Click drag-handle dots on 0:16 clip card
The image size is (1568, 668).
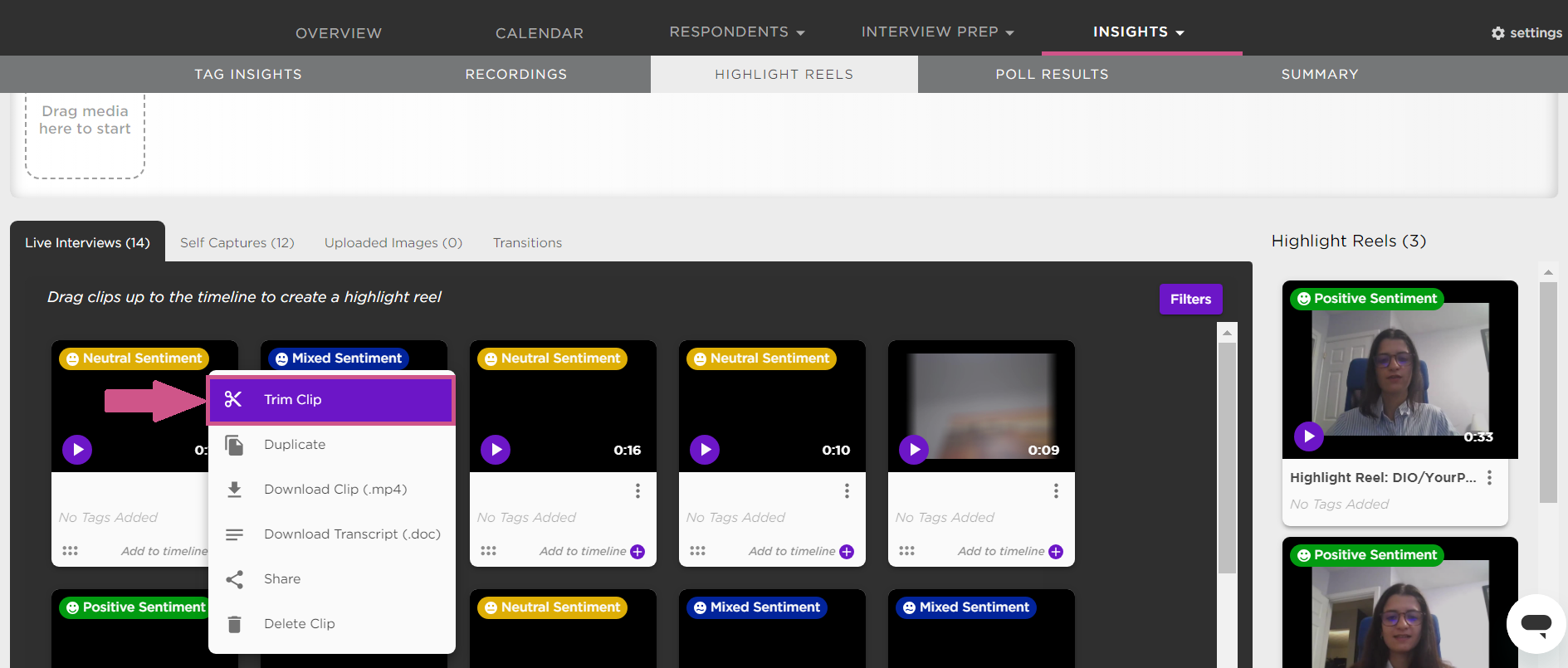488,551
